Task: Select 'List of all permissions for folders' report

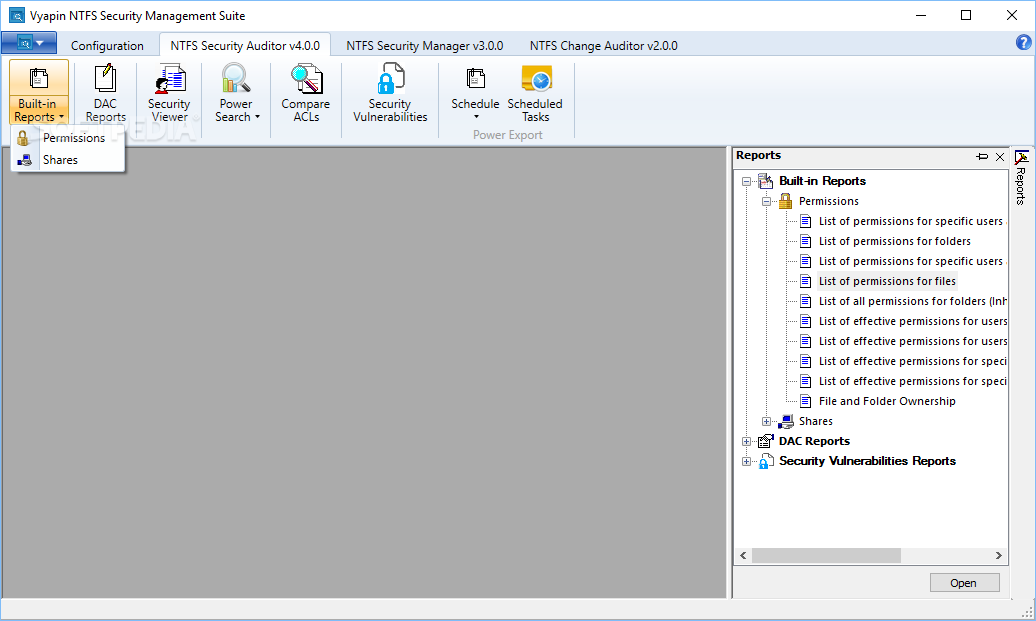Action: (912, 301)
